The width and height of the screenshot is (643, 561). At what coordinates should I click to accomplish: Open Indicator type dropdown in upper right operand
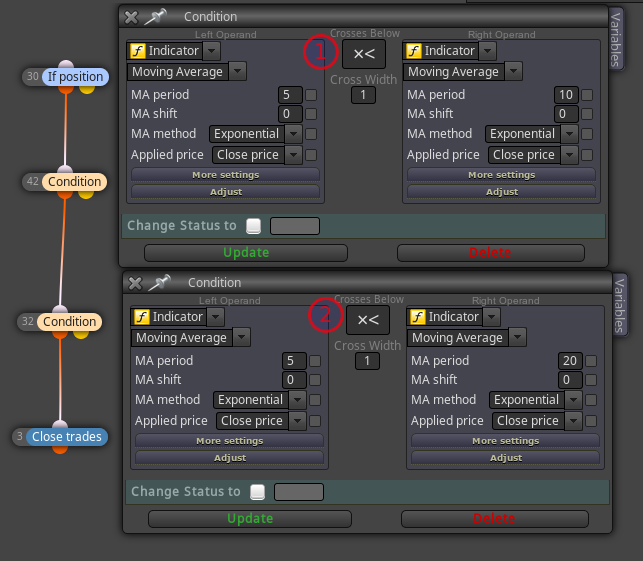488,51
